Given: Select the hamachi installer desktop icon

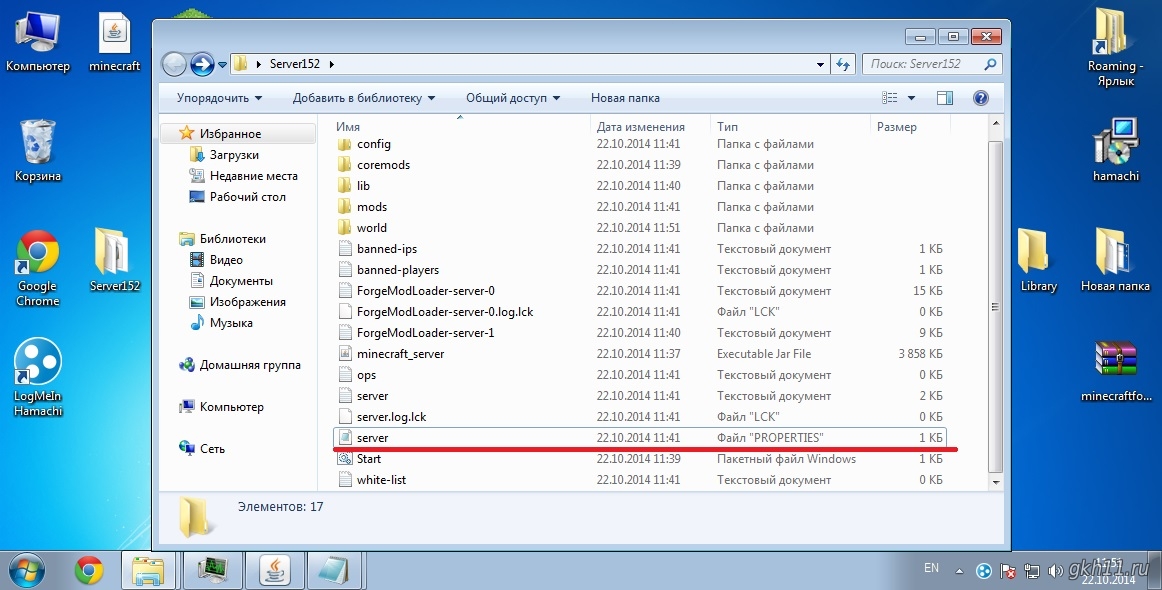Looking at the screenshot, I should pos(1115,150).
